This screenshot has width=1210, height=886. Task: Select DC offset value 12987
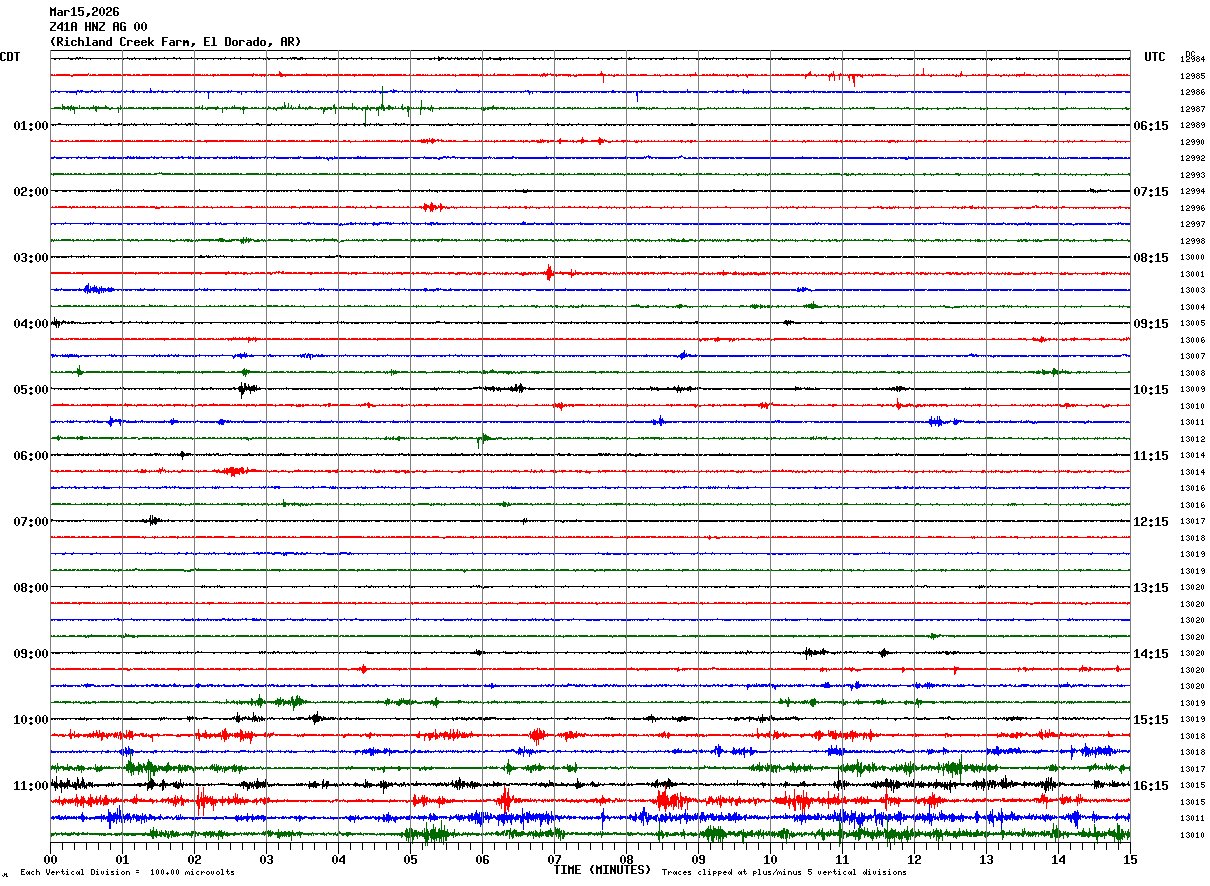pyautogui.click(x=1192, y=110)
